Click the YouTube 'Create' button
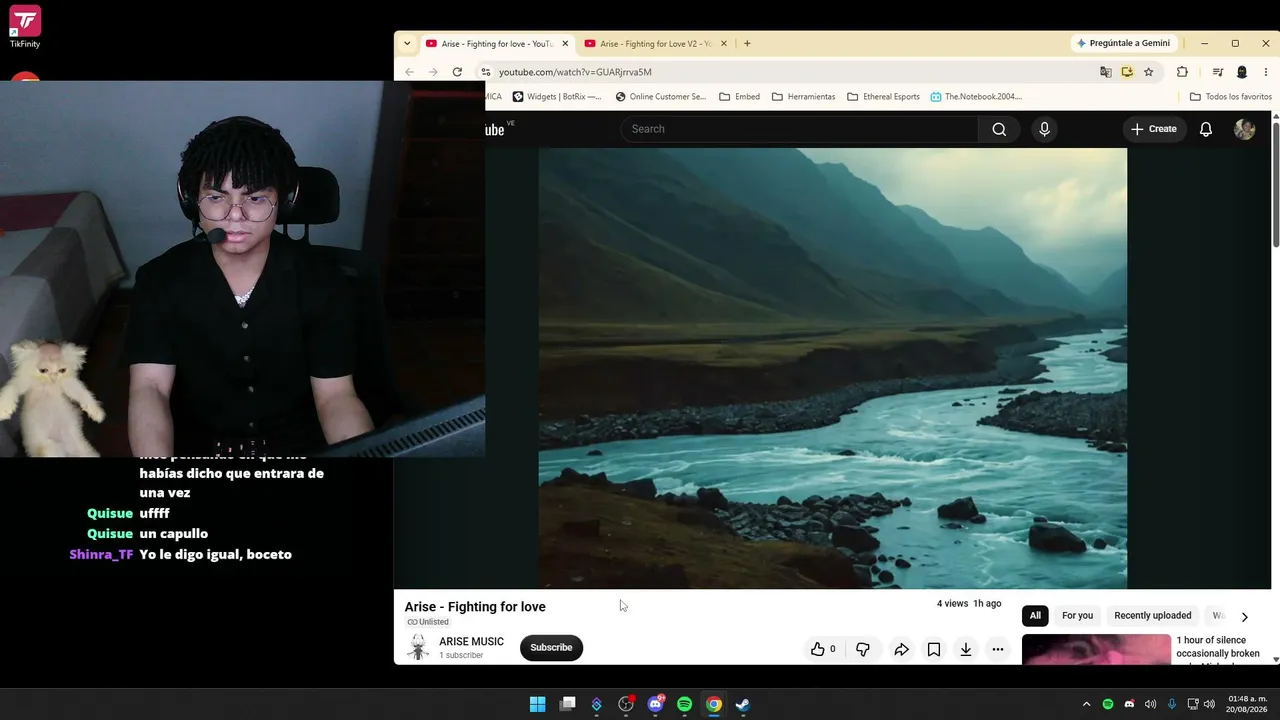Viewport: 1280px width, 720px height. tap(1154, 129)
